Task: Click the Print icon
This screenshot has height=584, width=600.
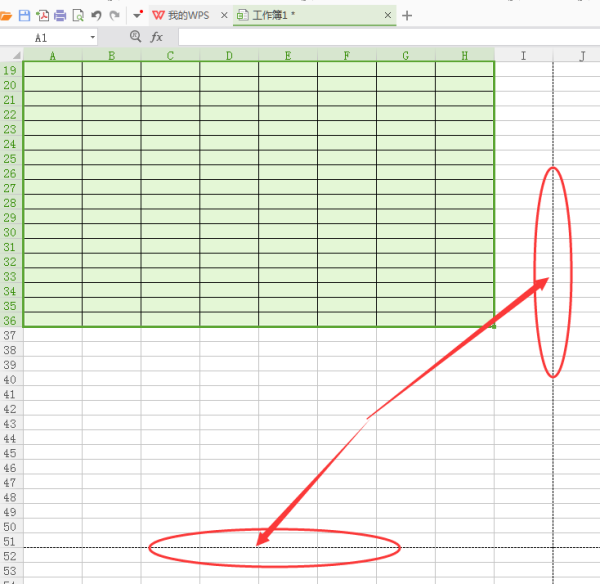Action: tap(60, 16)
